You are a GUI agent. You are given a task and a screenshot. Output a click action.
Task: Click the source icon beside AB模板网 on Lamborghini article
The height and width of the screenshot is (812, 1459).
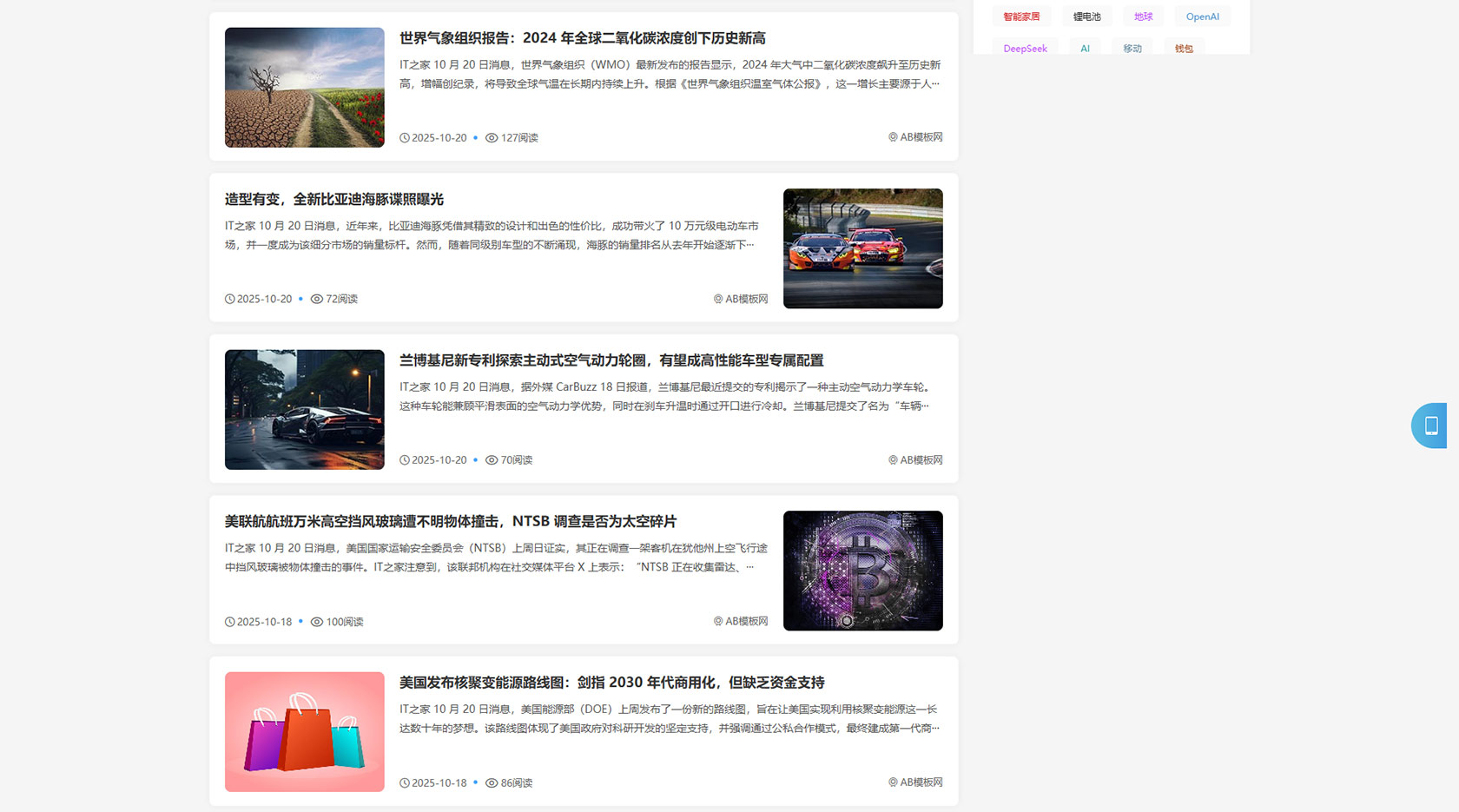point(893,460)
